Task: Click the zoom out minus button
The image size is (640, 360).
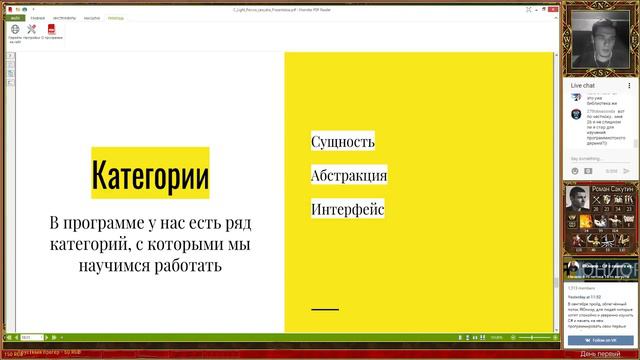Action: [513, 338]
